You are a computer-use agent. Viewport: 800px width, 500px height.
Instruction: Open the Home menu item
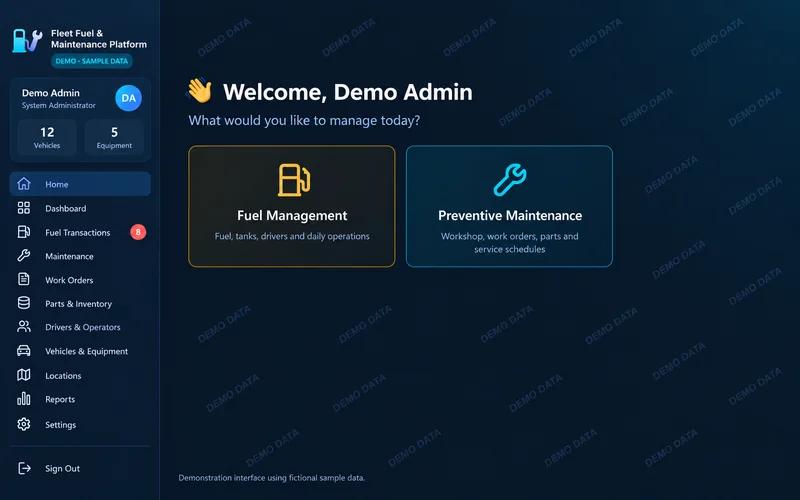(80, 184)
